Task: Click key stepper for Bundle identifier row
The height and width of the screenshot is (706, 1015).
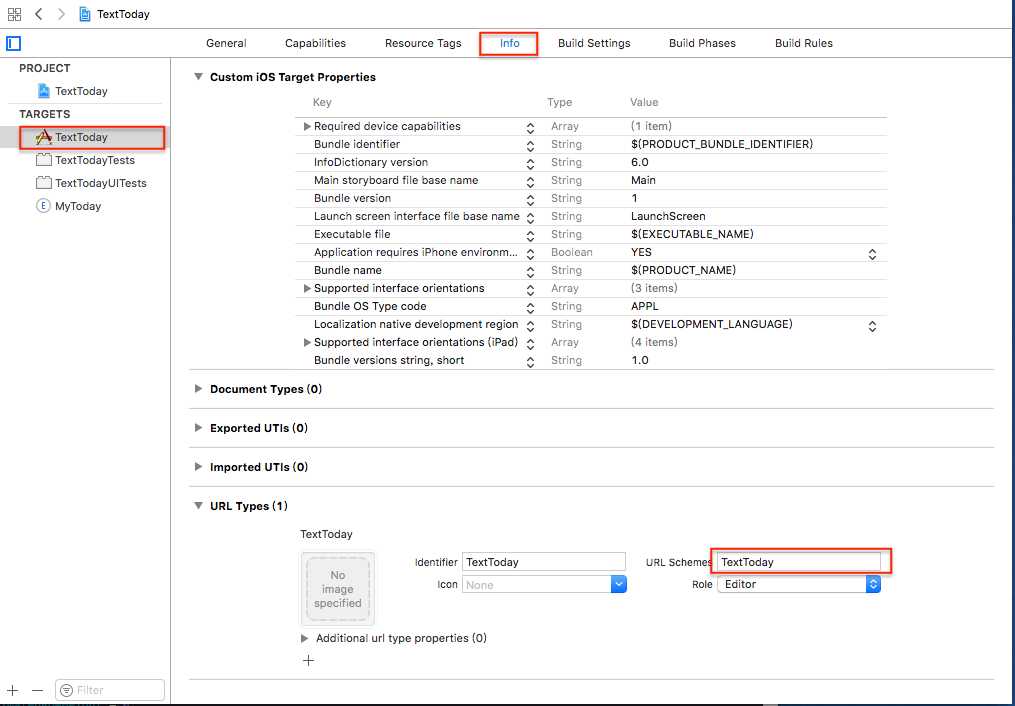Action: click(530, 146)
